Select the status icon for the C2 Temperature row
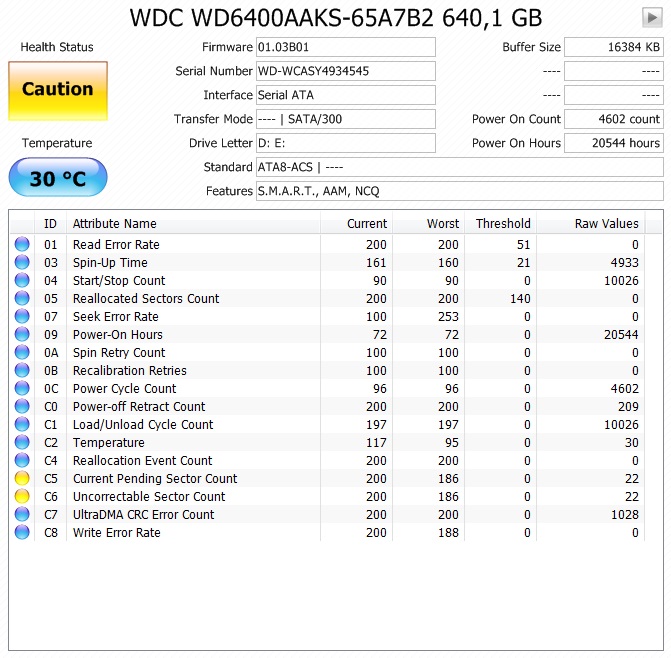Screen dimensions: 671x658 (x=22, y=442)
